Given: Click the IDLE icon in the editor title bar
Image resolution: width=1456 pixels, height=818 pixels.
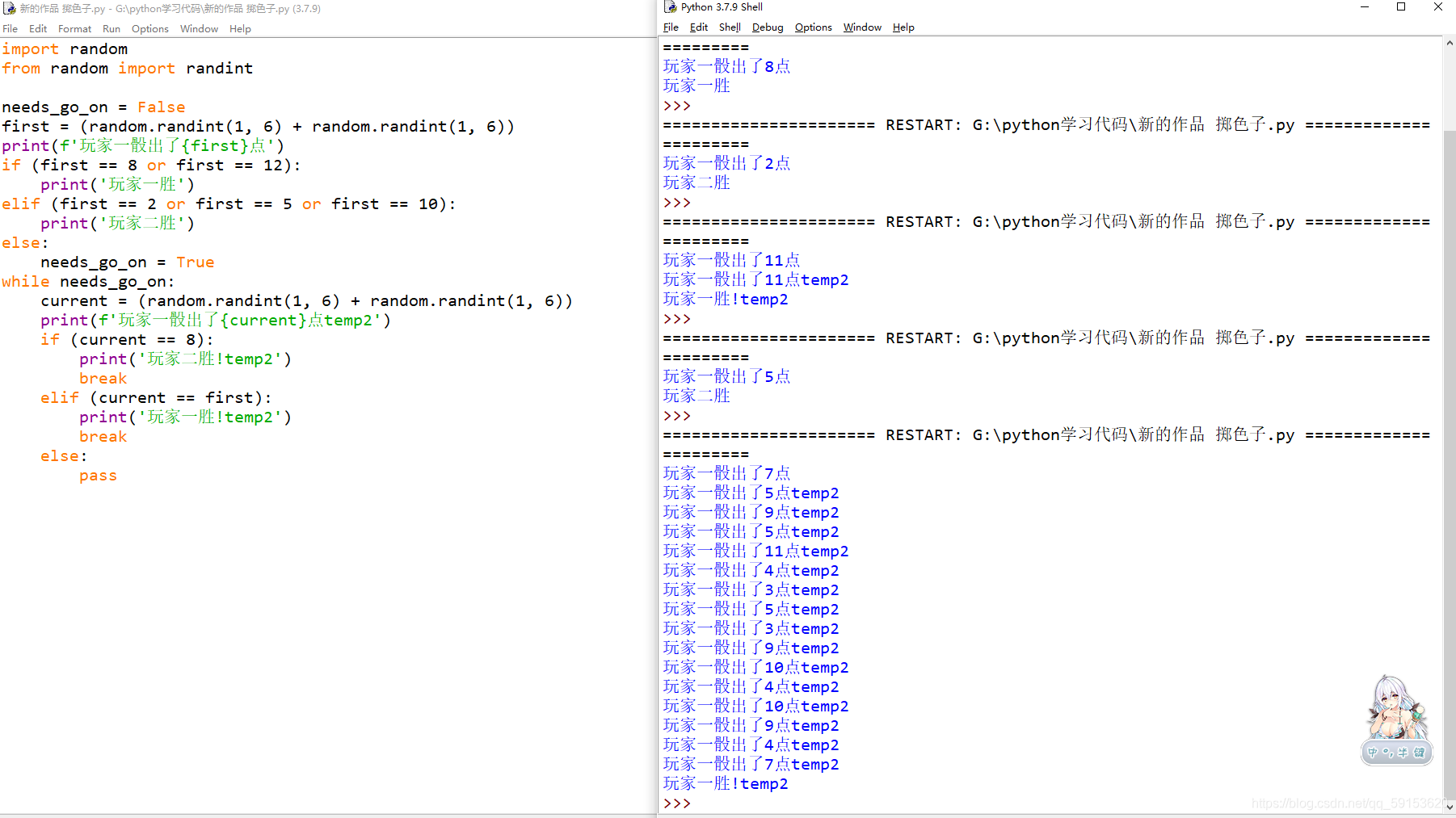Looking at the screenshot, I should [8, 8].
